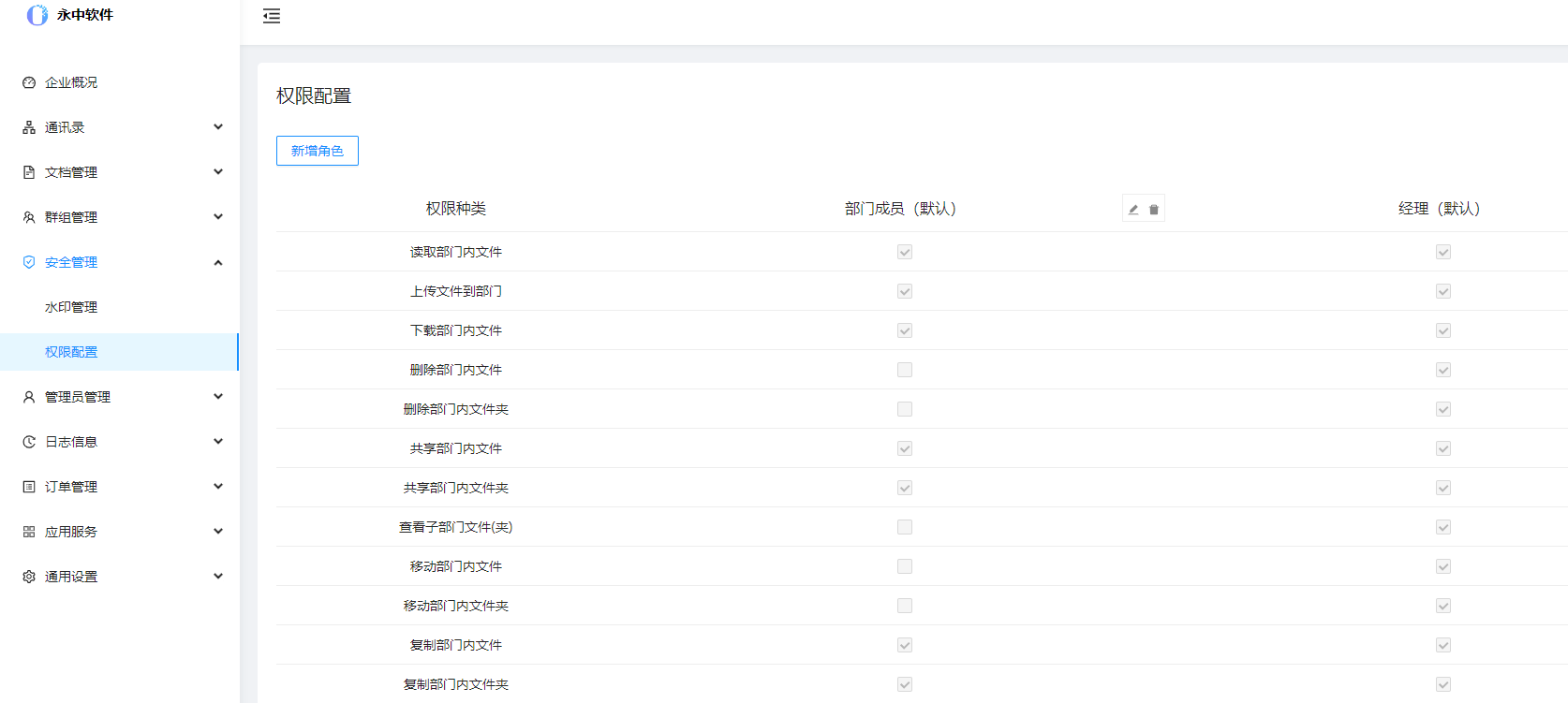Expand the 日志信息 menu chevron
Viewport: 1568px width, 703px height.
point(218,442)
